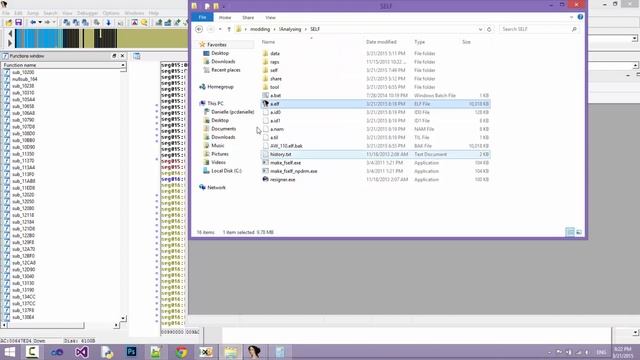640x360 pixels.
Task: Open Debugger menu in IDA
Action: 87,13
